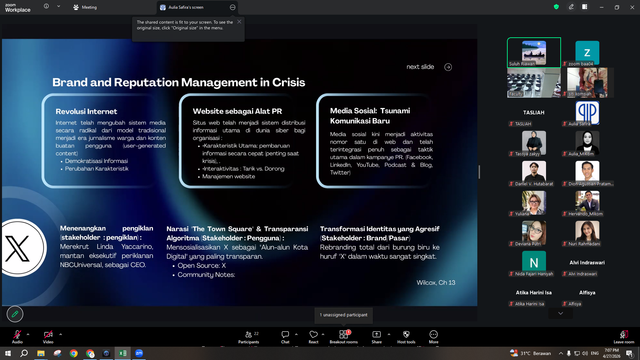The image size is (640, 360).
Task: Click the '1 unassigned participant' tooltip
Action: click(343, 315)
